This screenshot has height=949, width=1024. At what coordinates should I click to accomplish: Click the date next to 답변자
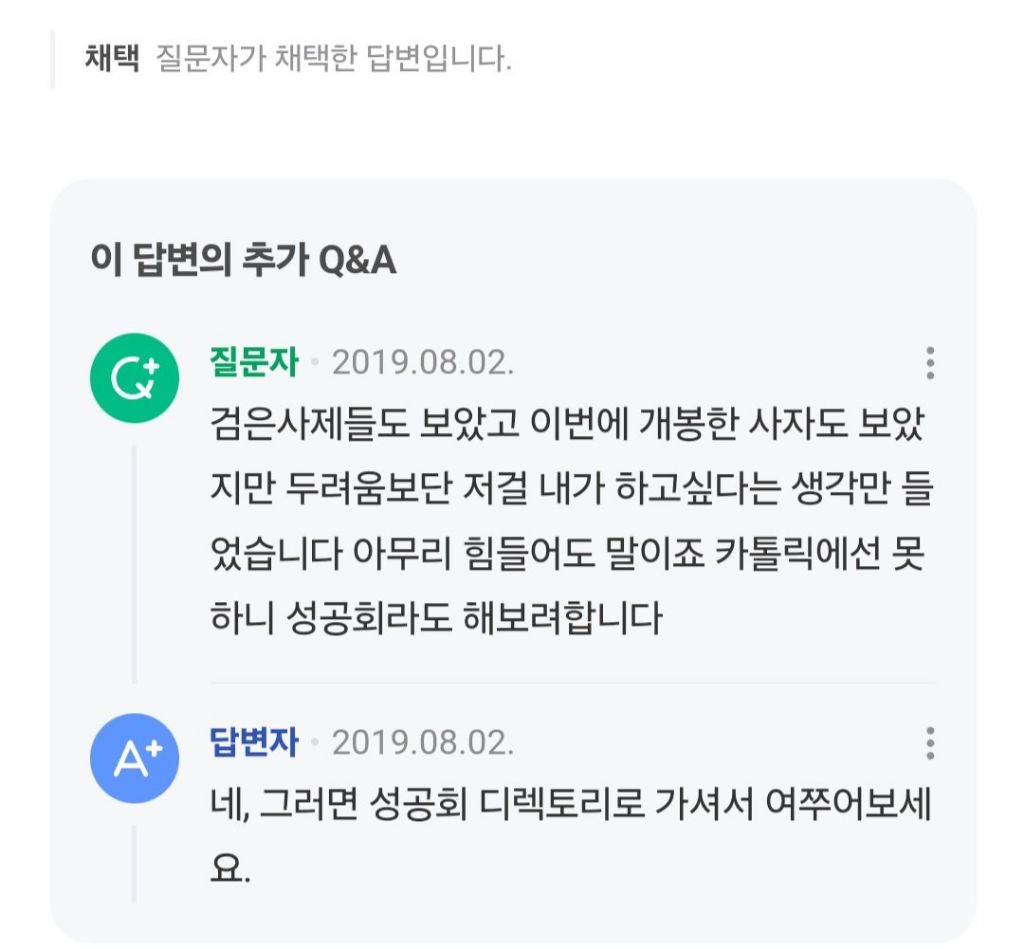coord(422,744)
